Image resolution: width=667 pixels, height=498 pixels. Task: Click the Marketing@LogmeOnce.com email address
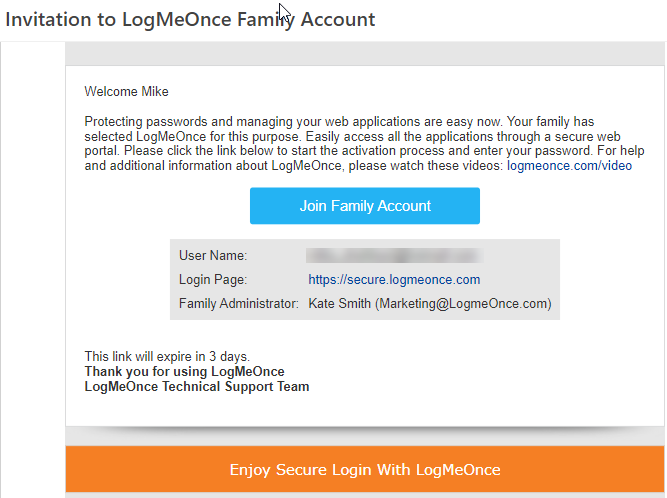(463, 304)
